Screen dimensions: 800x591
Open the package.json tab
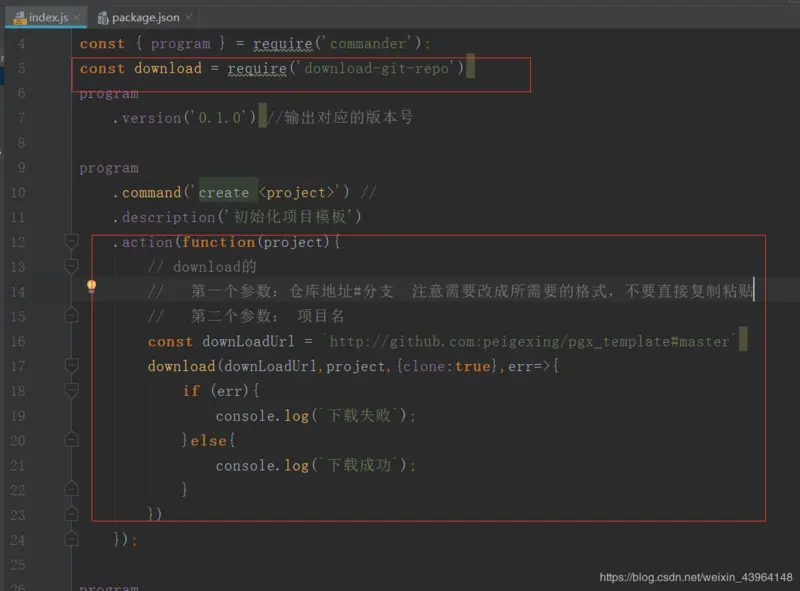coord(145,17)
